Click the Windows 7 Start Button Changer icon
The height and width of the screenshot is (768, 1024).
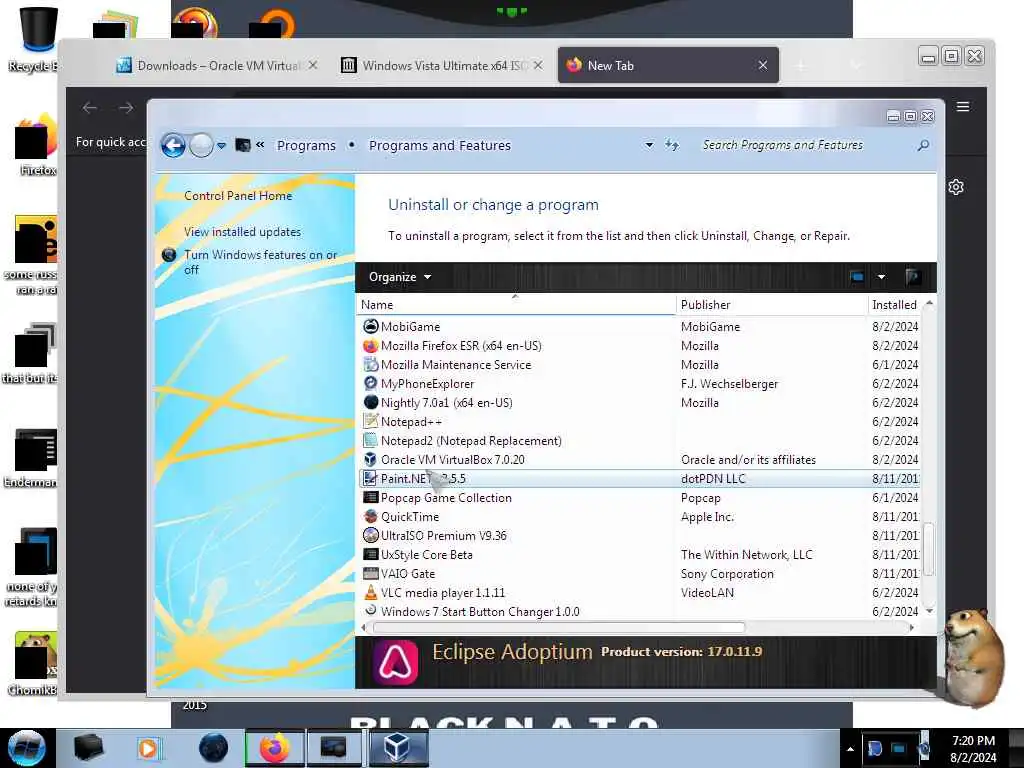pos(370,611)
